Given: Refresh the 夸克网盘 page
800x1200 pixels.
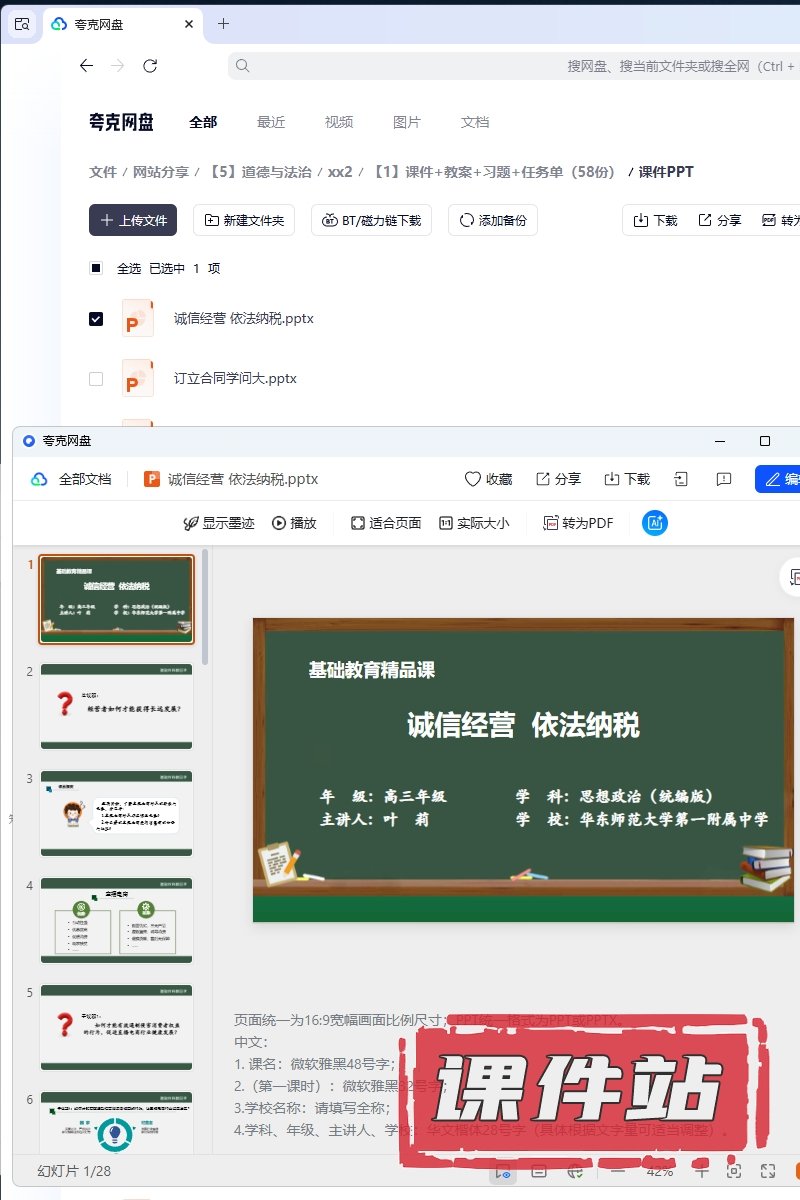Looking at the screenshot, I should (150, 66).
